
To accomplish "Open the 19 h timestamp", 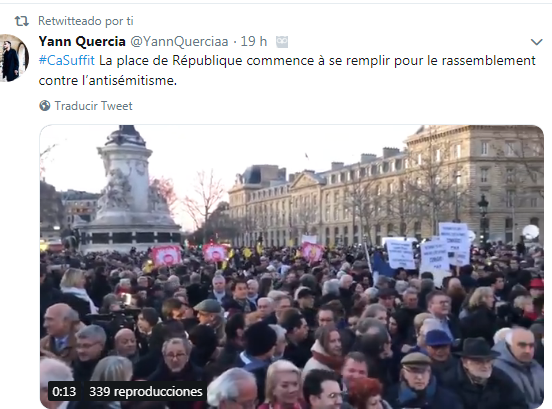I will 253,42.
